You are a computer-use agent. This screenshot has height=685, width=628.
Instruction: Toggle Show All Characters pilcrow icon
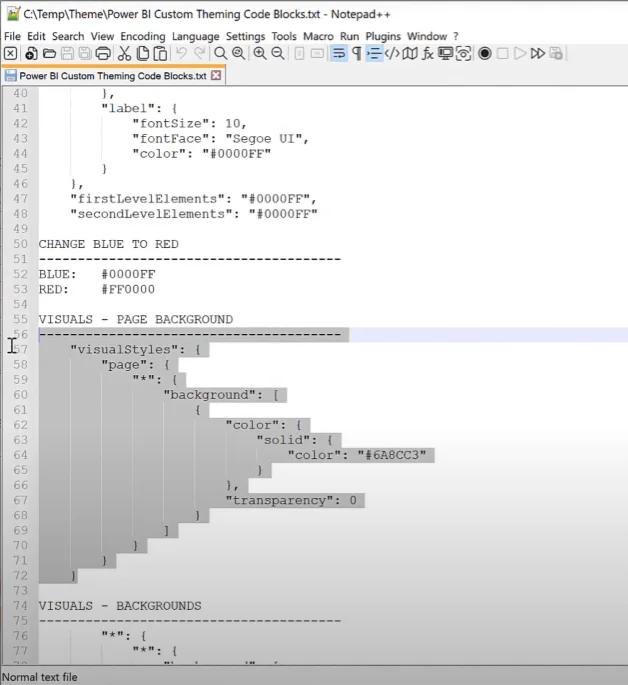pos(356,54)
